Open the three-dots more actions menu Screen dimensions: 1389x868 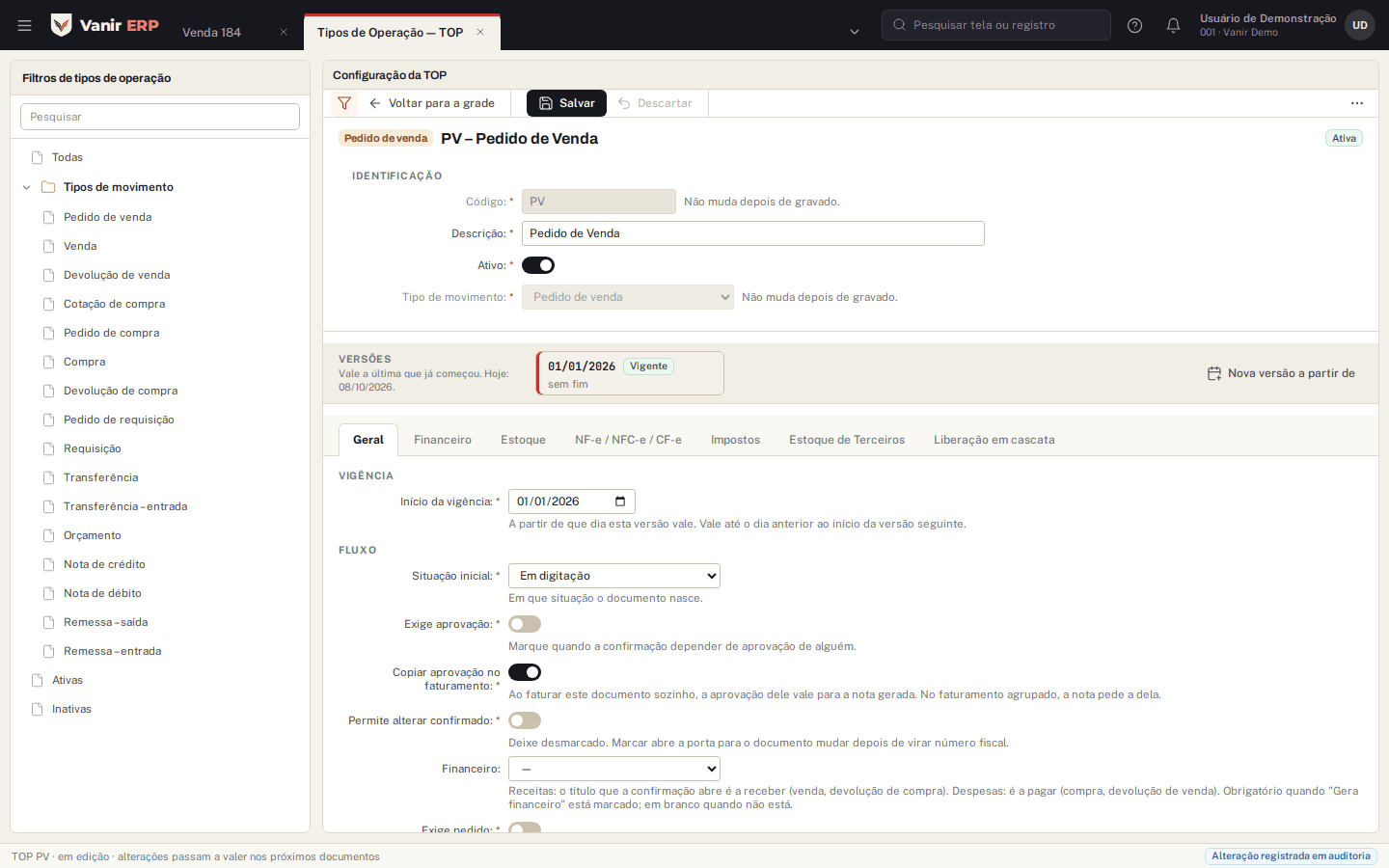1357,103
